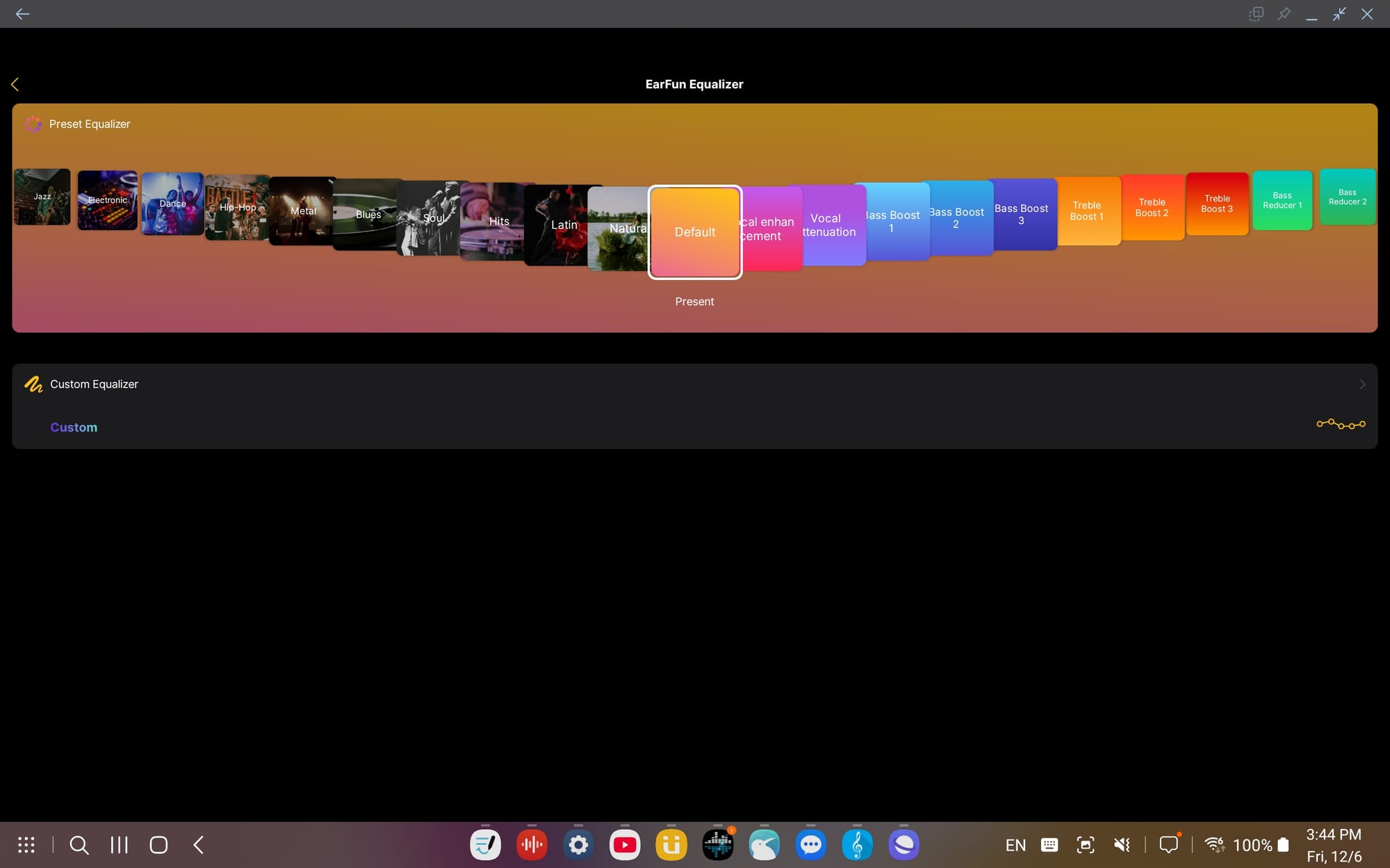Screen dimensions: 1390x868
Task: Select the Custom equalizer label
Action: coord(74,427)
